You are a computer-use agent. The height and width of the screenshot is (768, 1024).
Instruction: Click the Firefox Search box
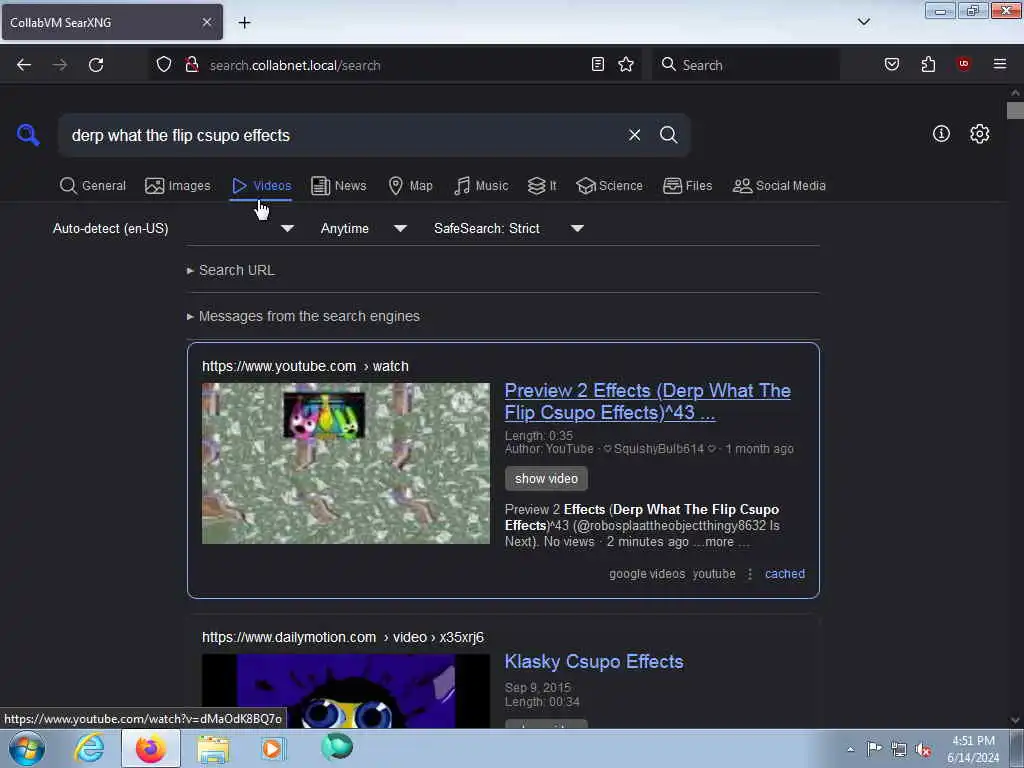[746, 65]
